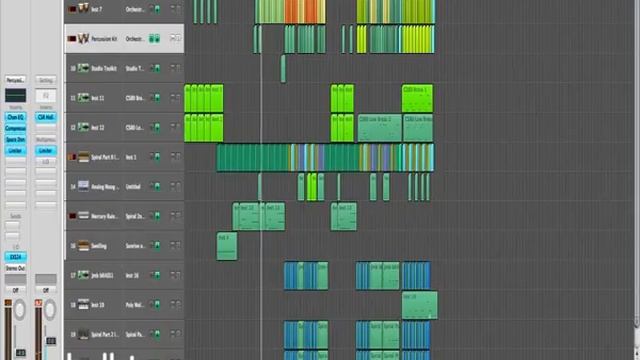Open the Percussion channel strip Setting menu
Screen dimensions: 640x360
pyautogui.click(x=16, y=80)
